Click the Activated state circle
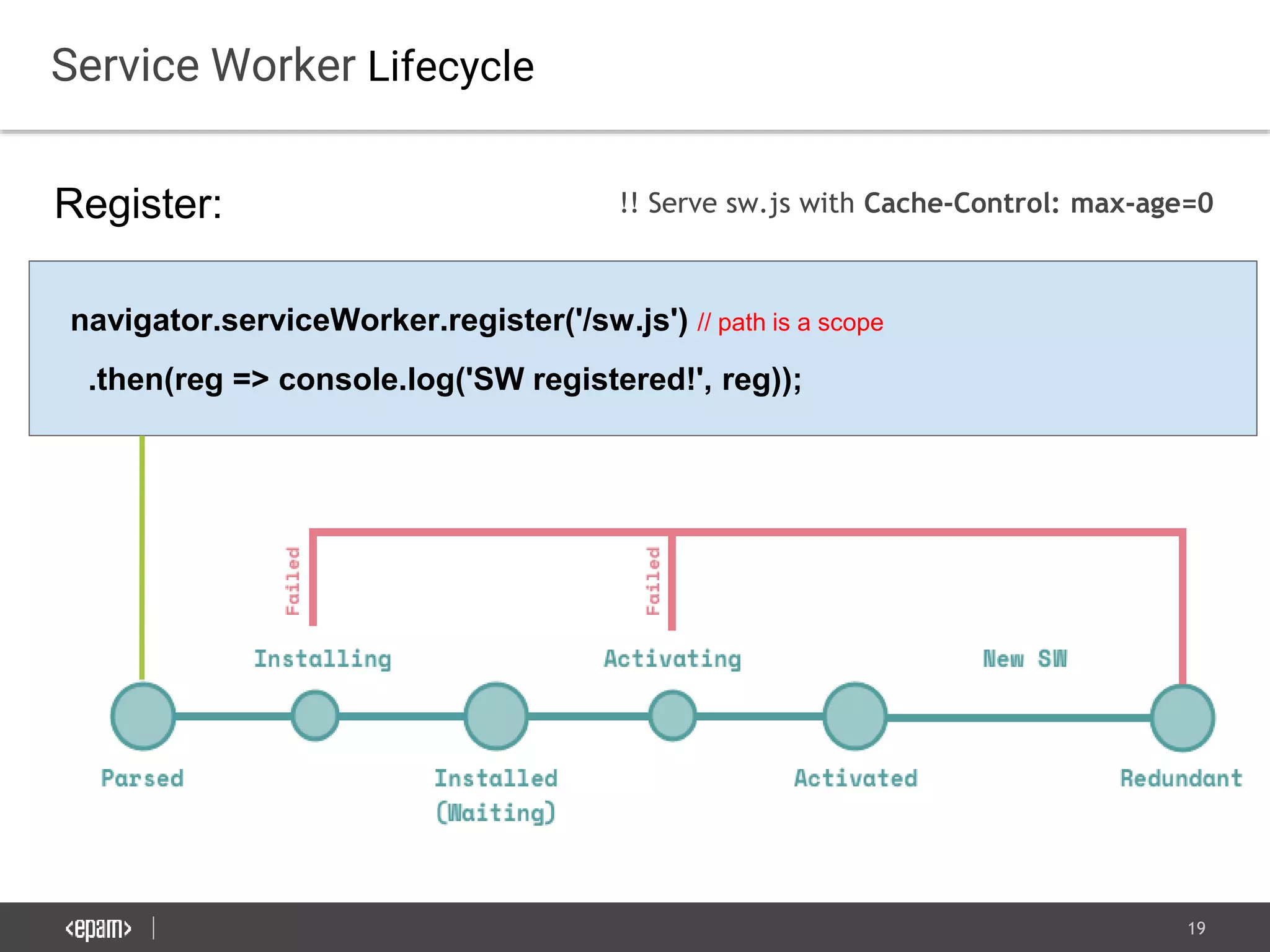This screenshot has width=1270, height=952. (855, 716)
